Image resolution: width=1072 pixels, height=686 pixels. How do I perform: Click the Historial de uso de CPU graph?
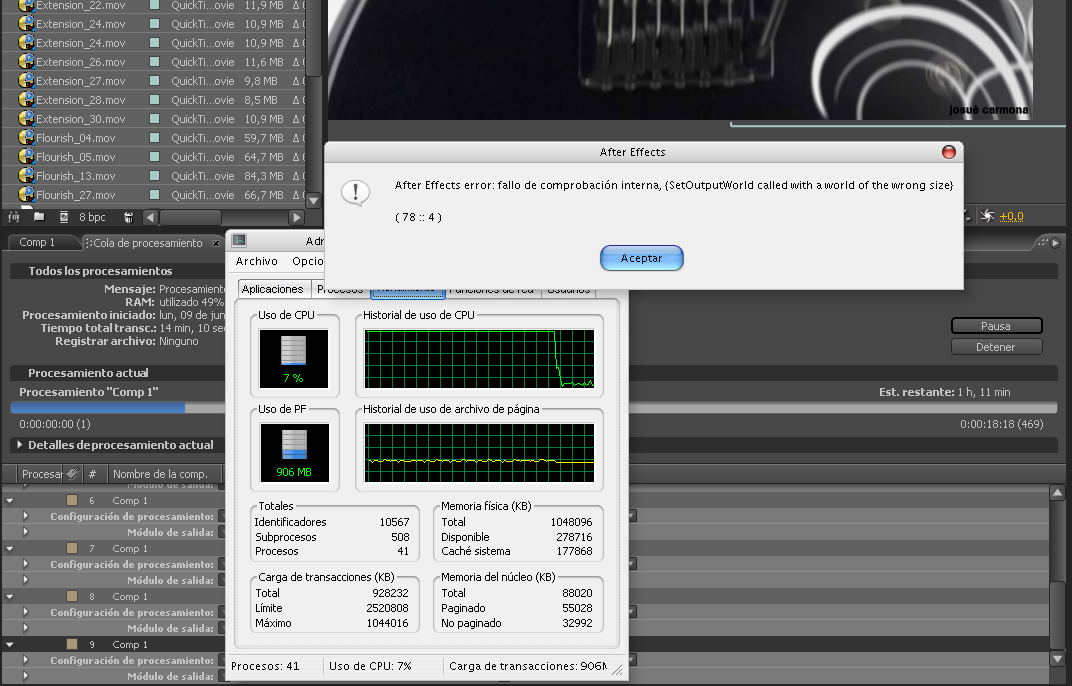(x=479, y=358)
